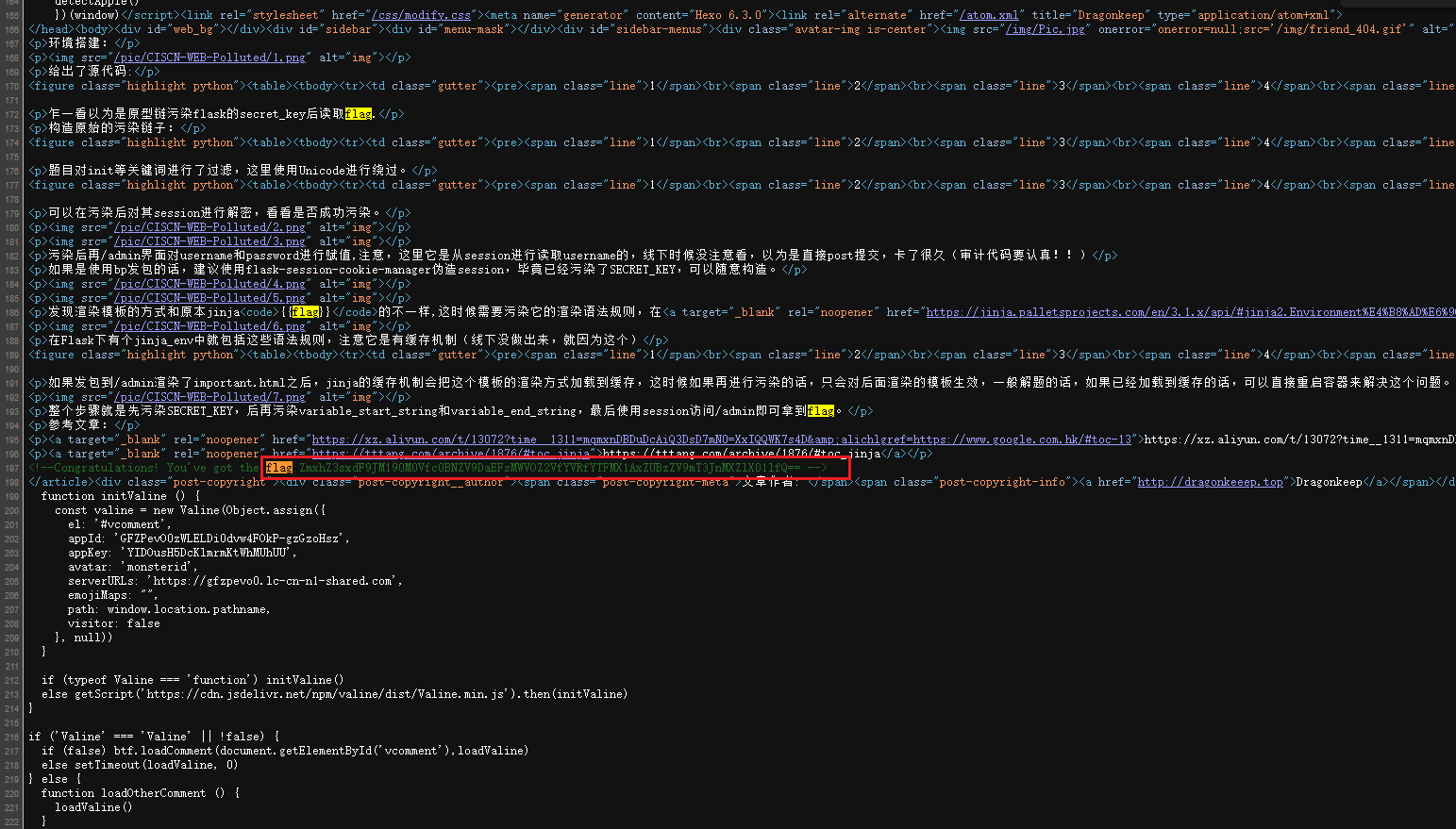This screenshot has width=1456, height=829.
Task: Open the CISCN-WEB-Polluted/4.png image link
Action: (x=209, y=284)
